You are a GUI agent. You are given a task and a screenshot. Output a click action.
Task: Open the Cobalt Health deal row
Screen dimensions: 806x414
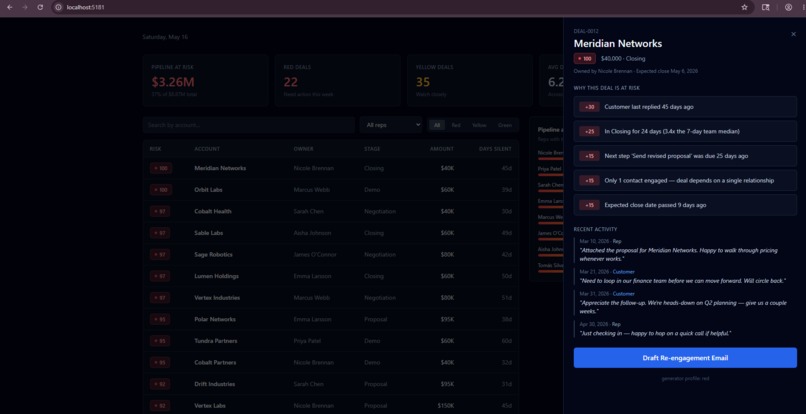331,211
